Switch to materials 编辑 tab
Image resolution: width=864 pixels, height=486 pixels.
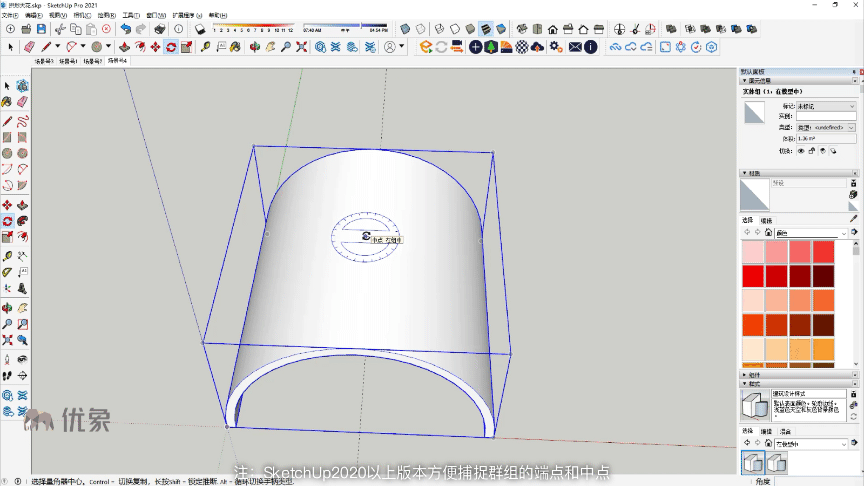[x=766, y=220]
